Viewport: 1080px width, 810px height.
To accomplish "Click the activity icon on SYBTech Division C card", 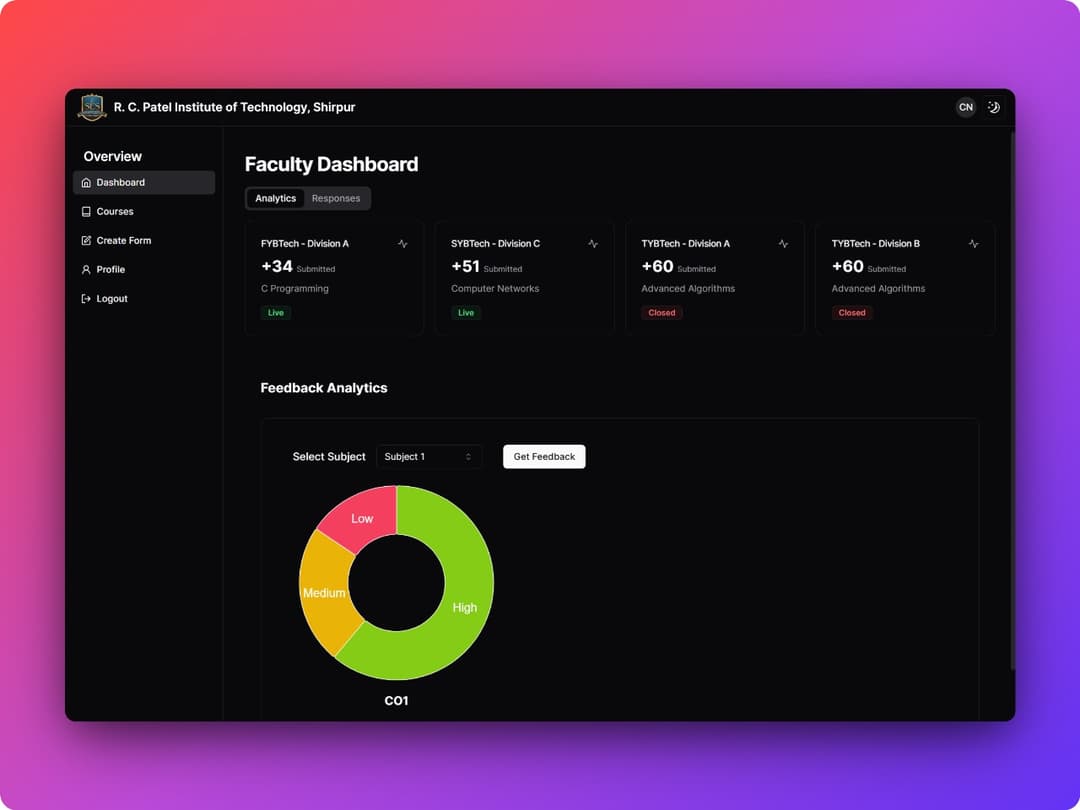I will click(593, 243).
